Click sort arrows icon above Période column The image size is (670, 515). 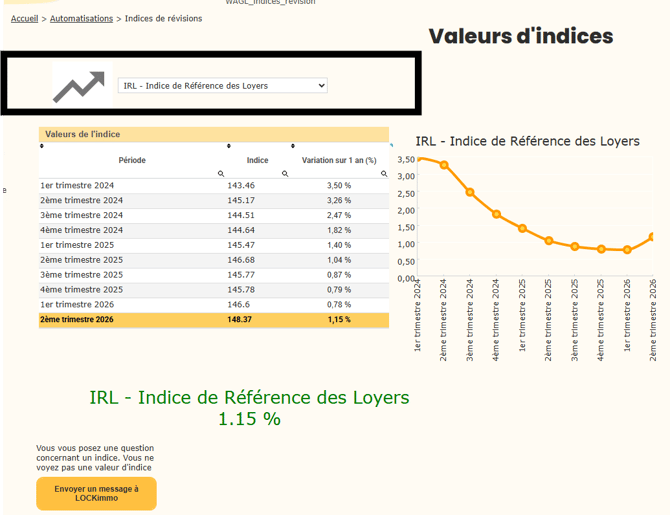click(42, 146)
